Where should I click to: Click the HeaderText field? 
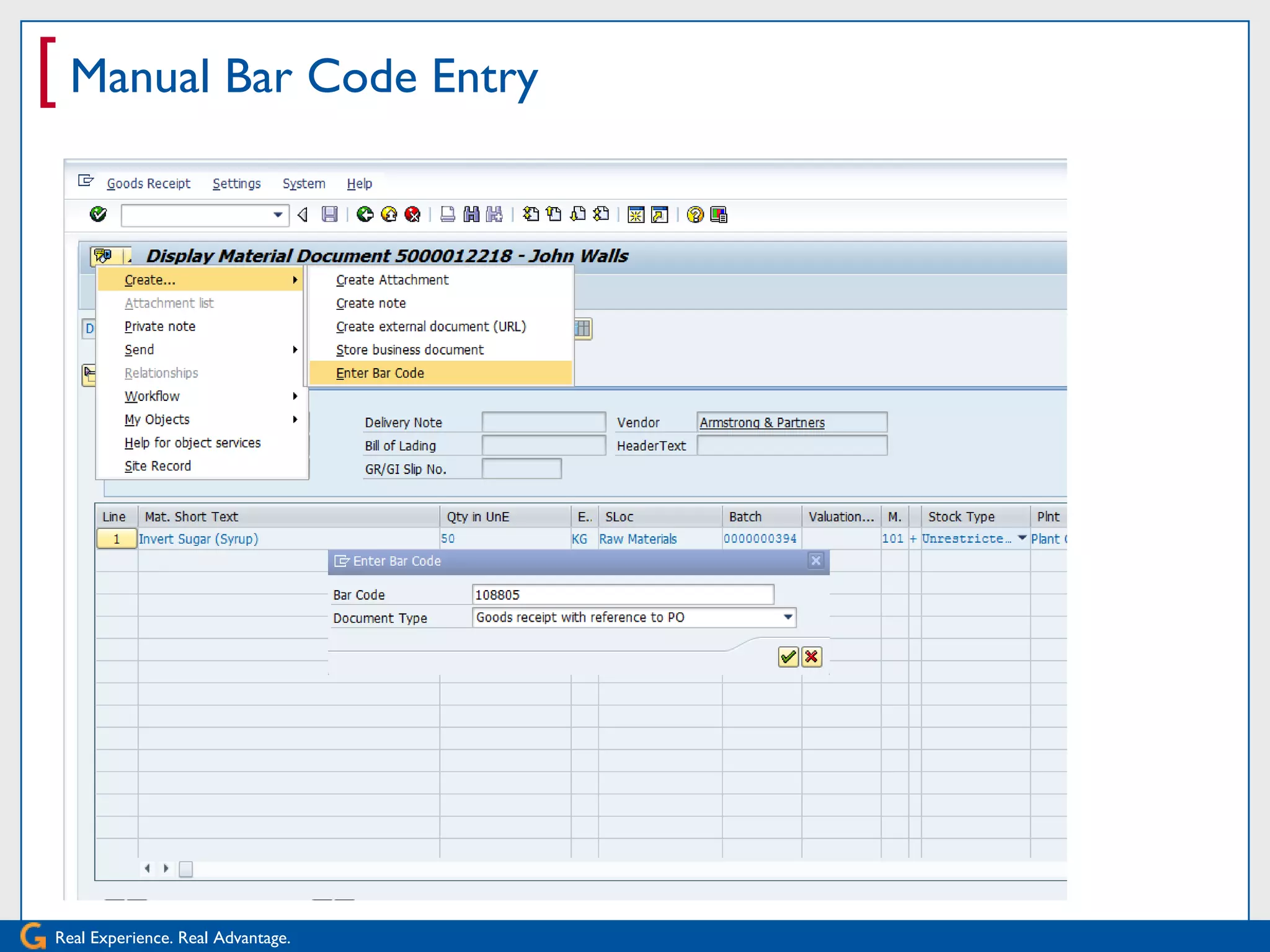[x=792, y=445]
